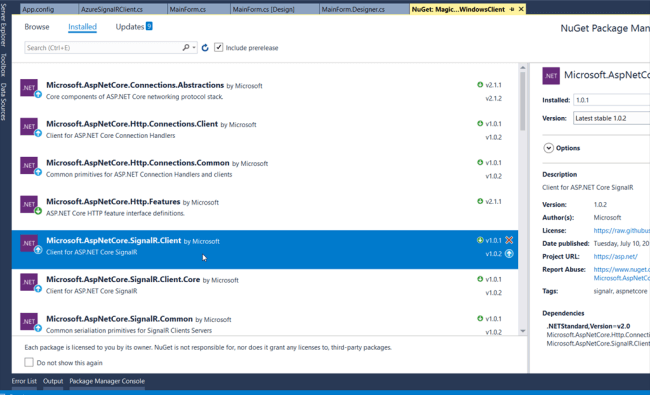
Task: Click scrollbar up arrow in package list
Action: coord(523,68)
